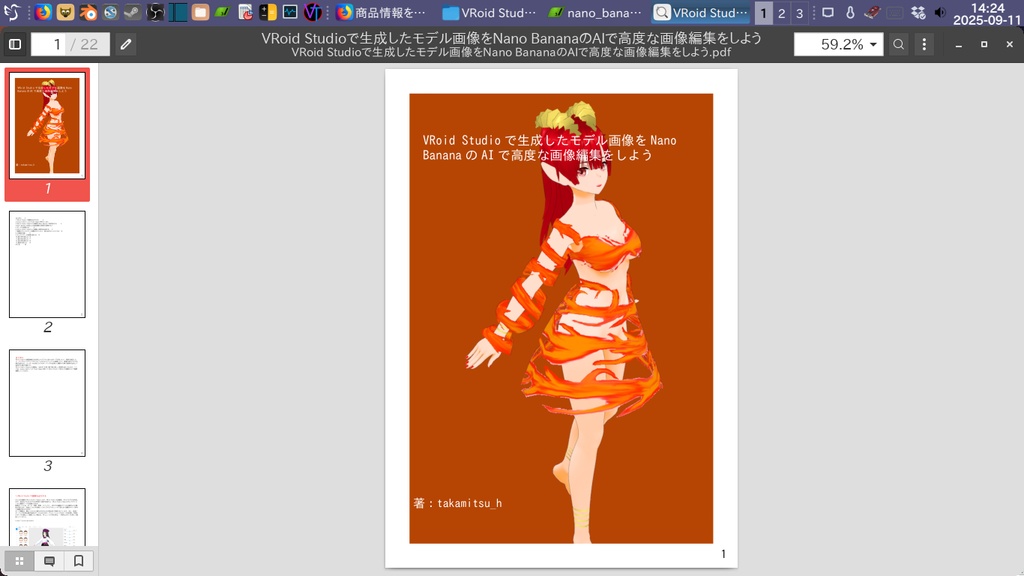1024x576 pixels.
Task: Launch the system monitor from the panel
Action: (x=290, y=12)
